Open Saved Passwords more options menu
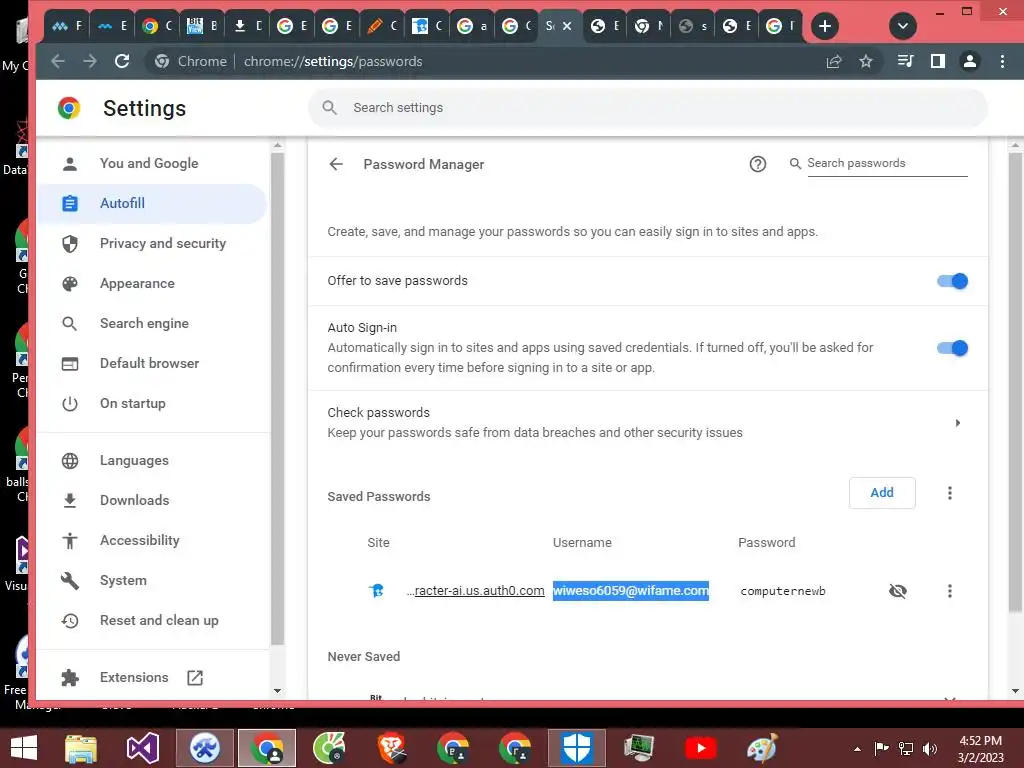This screenshot has width=1024, height=768. pyautogui.click(x=950, y=493)
